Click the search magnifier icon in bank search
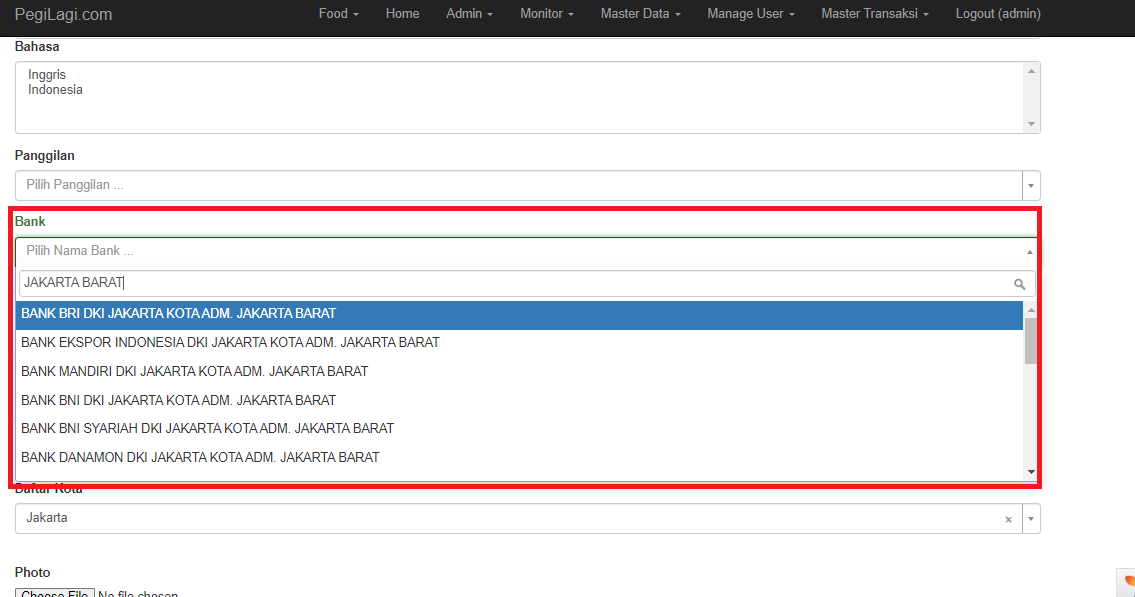The image size is (1135, 597). click(x=1019, y=284)
